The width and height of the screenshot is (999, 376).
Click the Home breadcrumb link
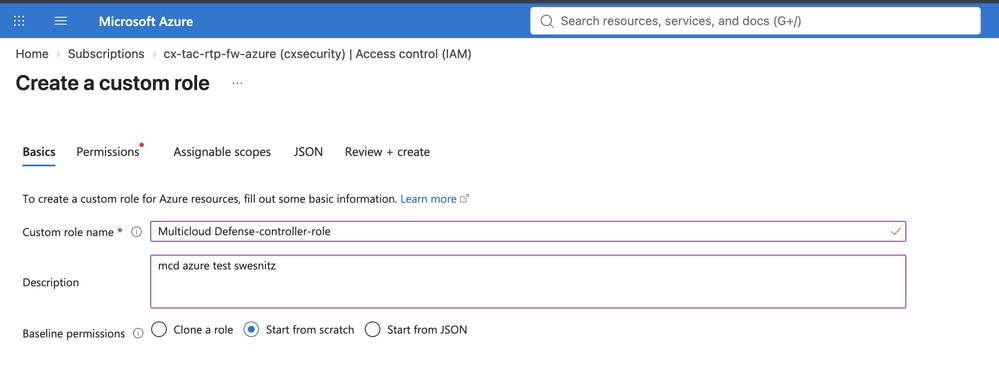[x=32, y=54]
